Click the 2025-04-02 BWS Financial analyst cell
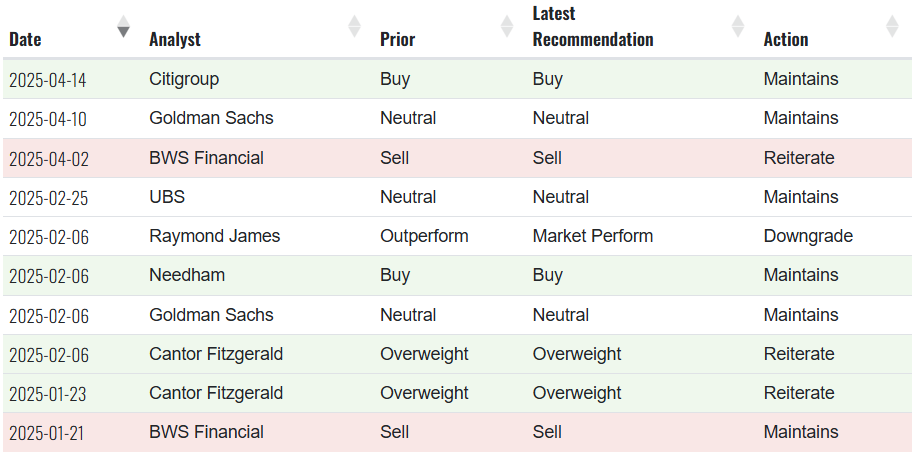The height and width of the screenshot is (453, 915). point(207,158)
